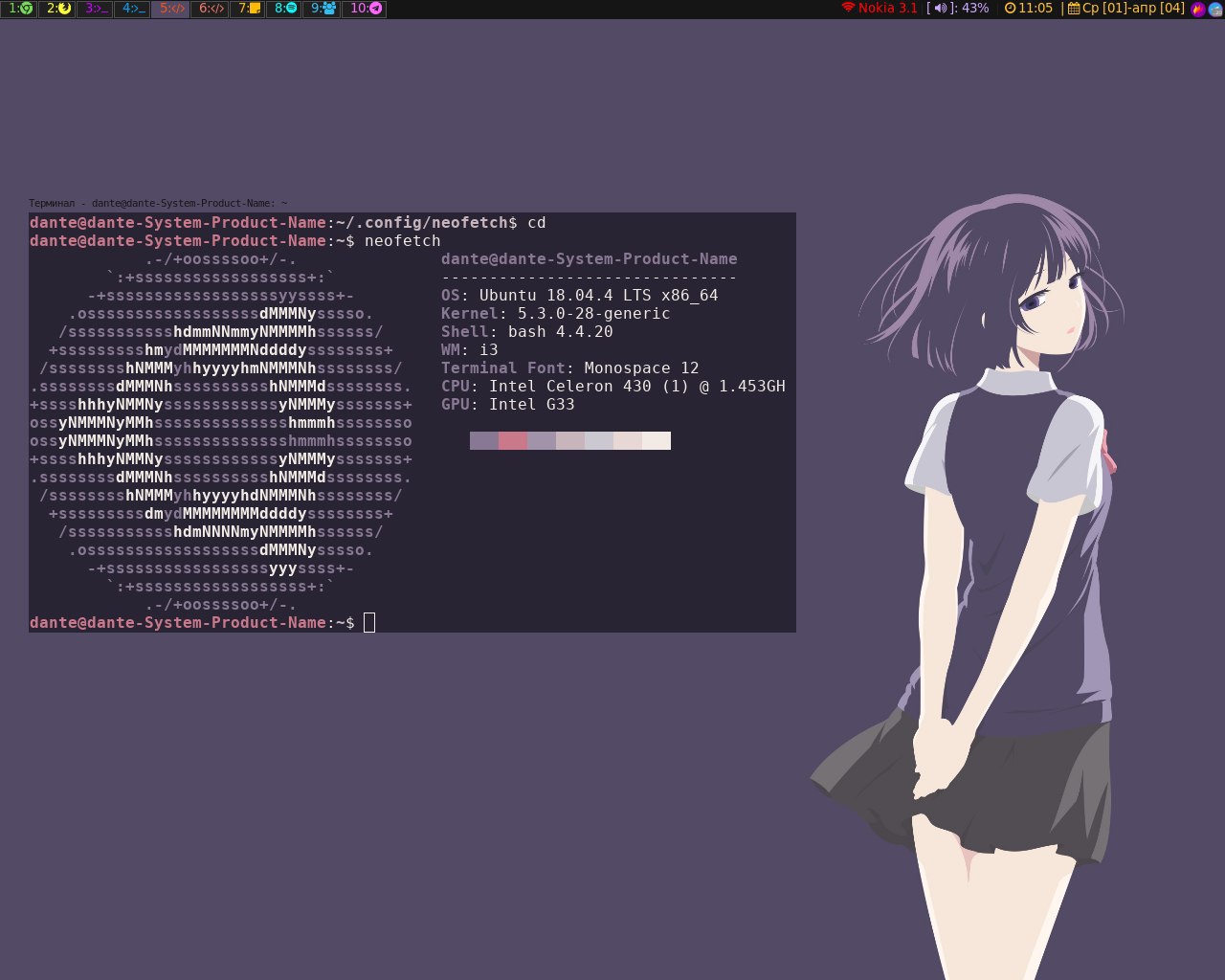Go to workspace 6 code icon

coord(210,9)
